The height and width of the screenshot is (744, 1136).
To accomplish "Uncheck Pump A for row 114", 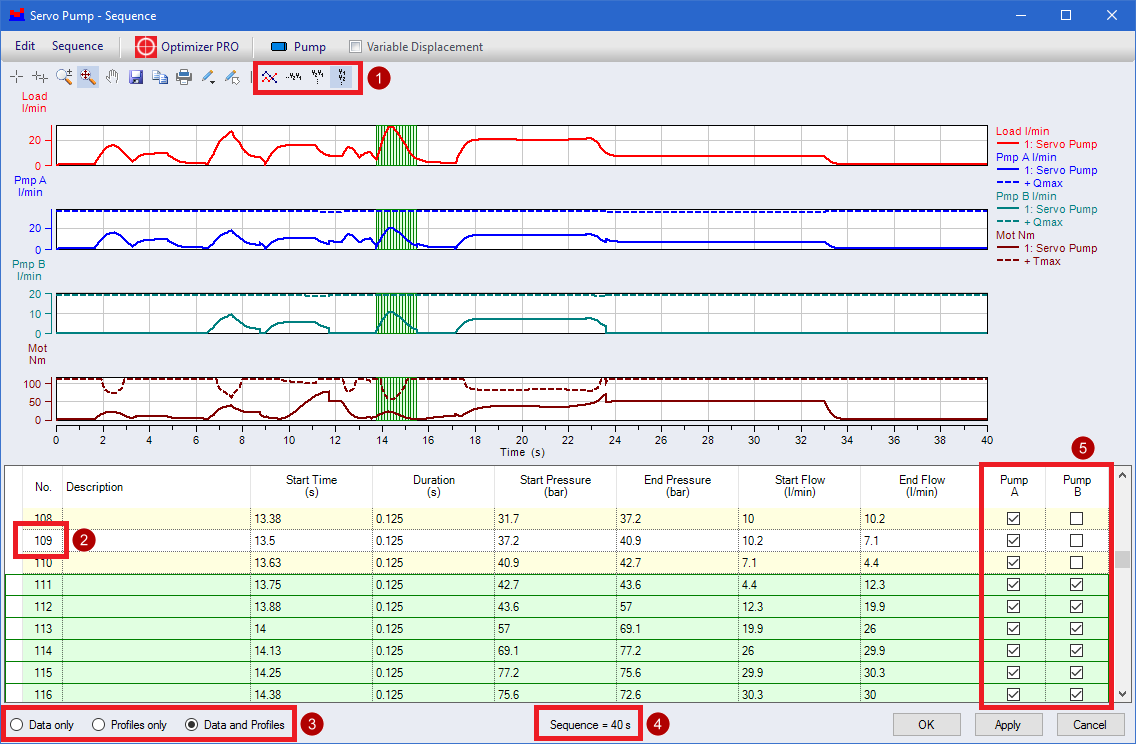I will pos(1014,651).
